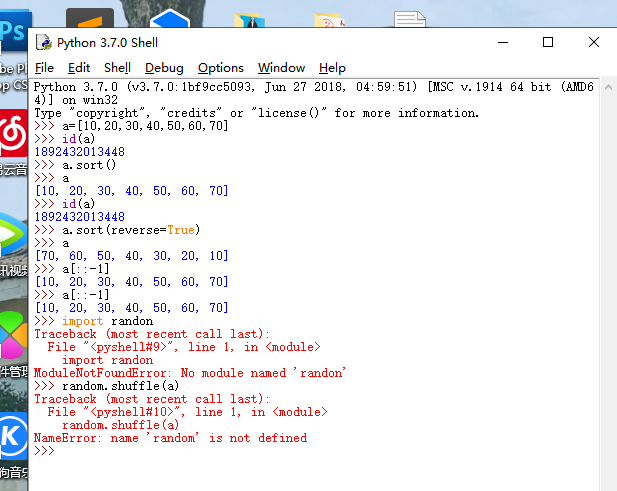Click 'NameError: name 'random' is not defined'
This screenshot has height=491, width=617.
tap(170, 437)
